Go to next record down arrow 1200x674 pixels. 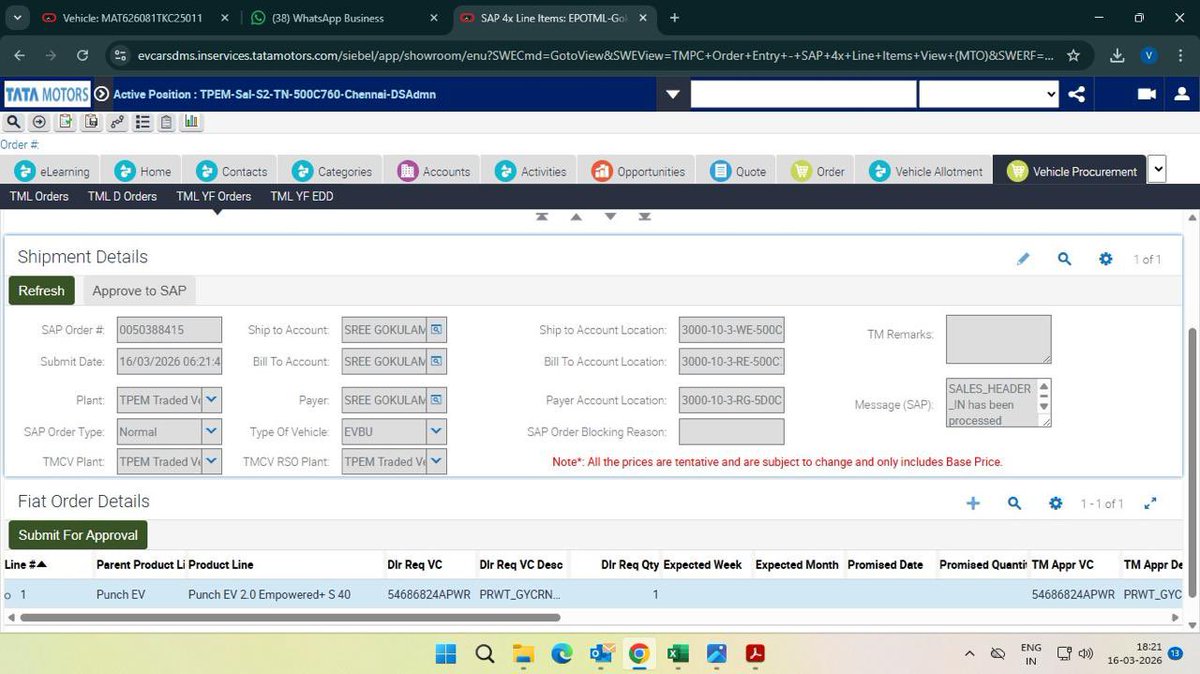610,216
